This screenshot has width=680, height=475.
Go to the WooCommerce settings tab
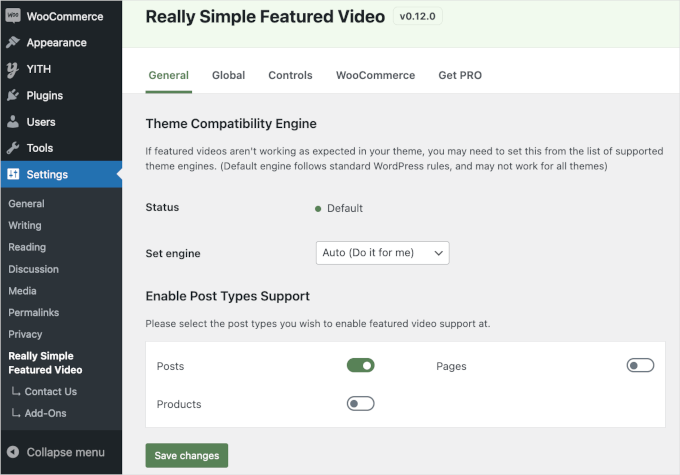click(x=375, y=75)
